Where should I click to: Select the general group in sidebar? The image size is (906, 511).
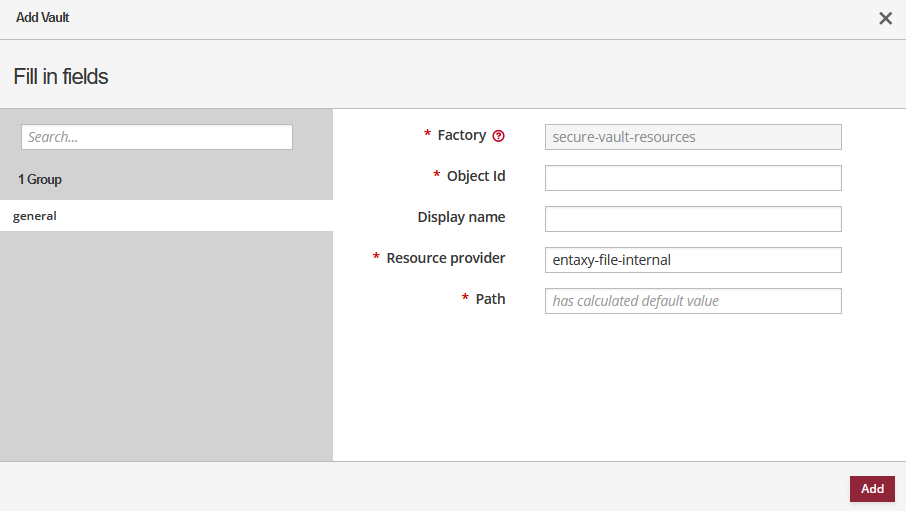point(35,215)
